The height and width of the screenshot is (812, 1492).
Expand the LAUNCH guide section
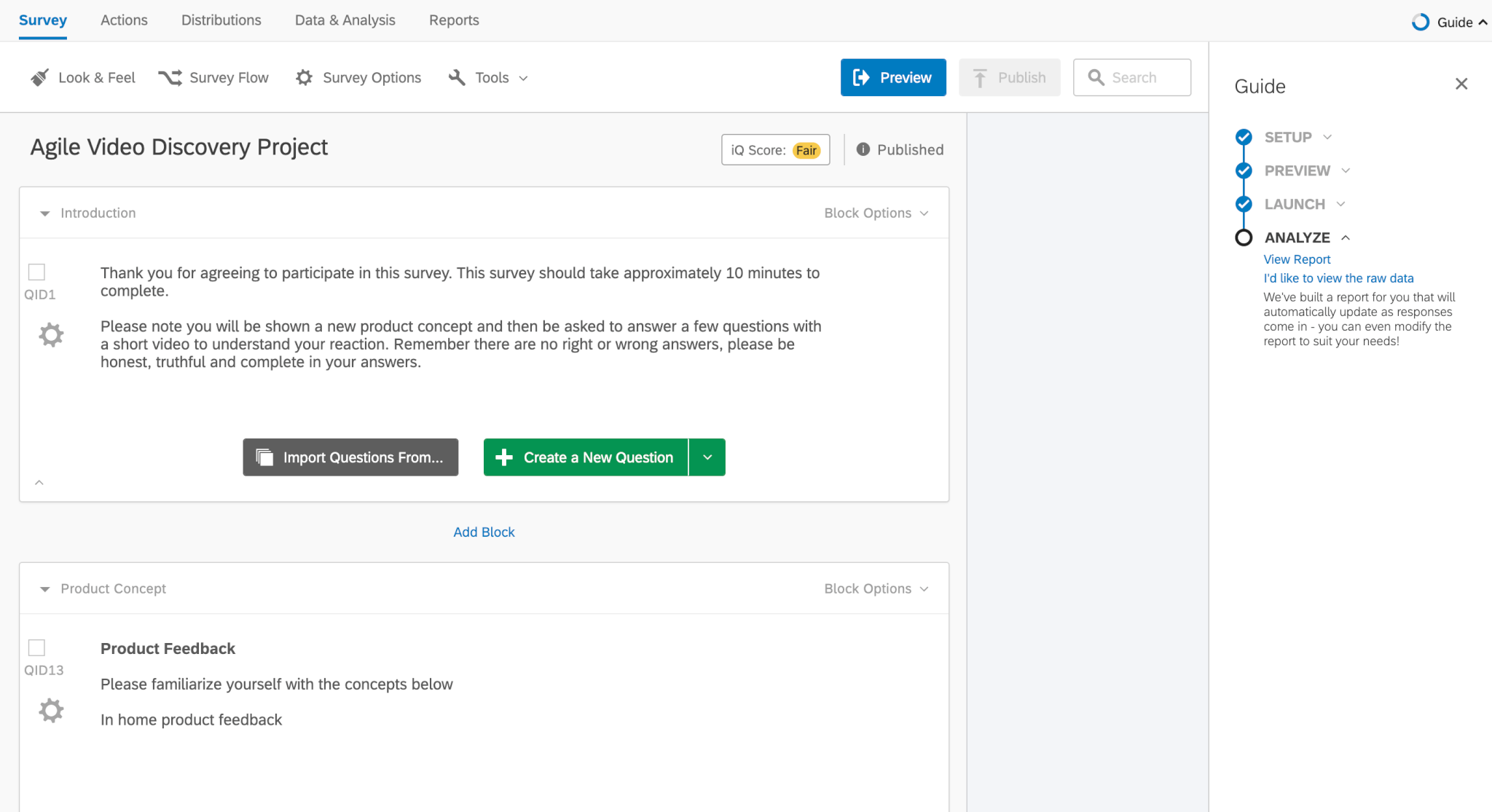pos(1340,204)
